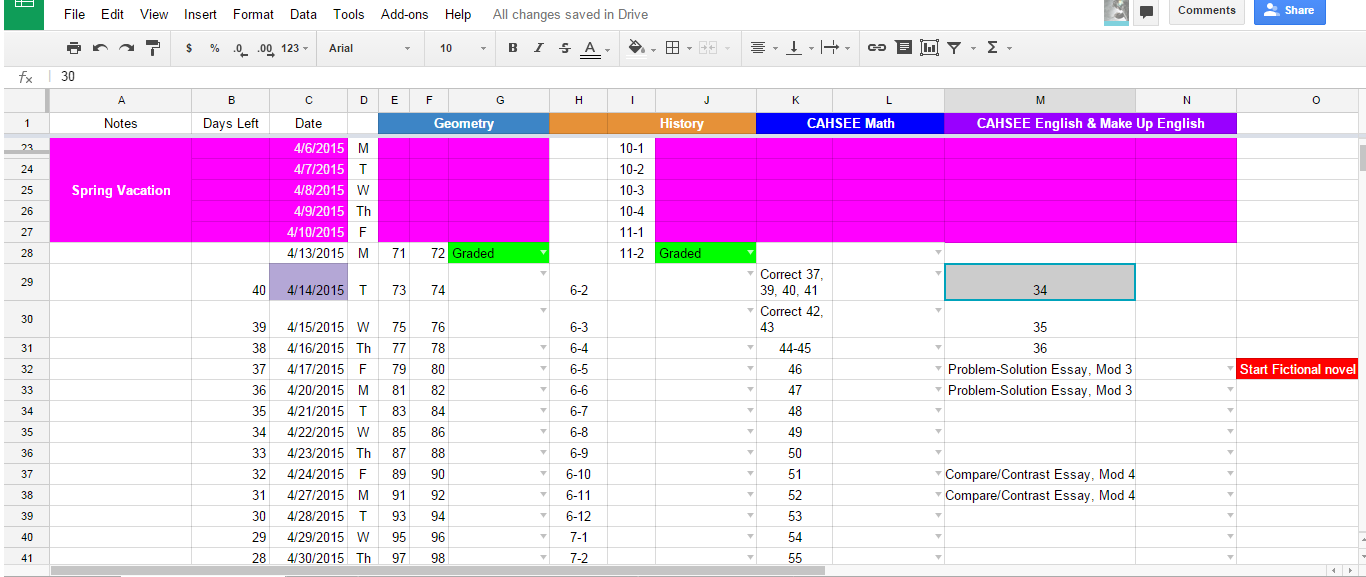
Task: Open the Graded cell dropdown in Geometry column
Action: click(541, 253)
